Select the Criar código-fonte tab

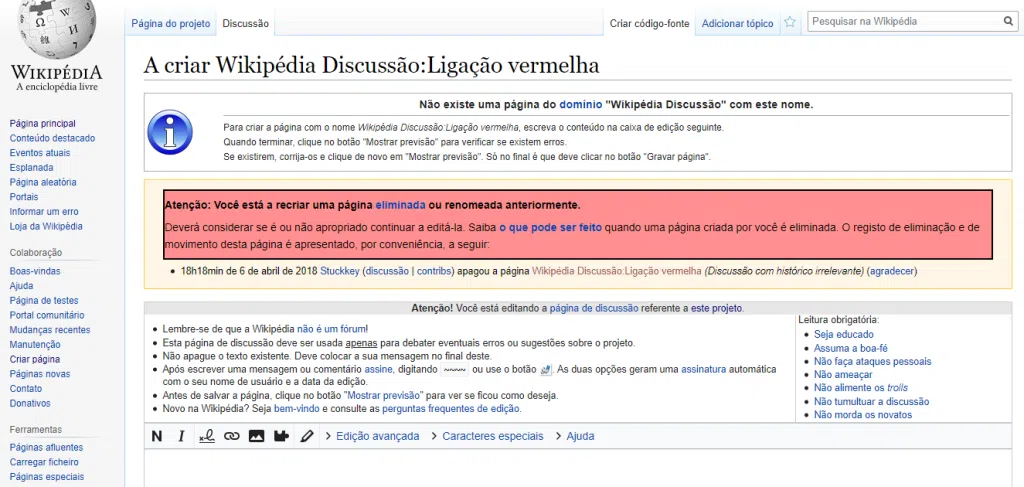pyautogui.click(x=649, y=24)
